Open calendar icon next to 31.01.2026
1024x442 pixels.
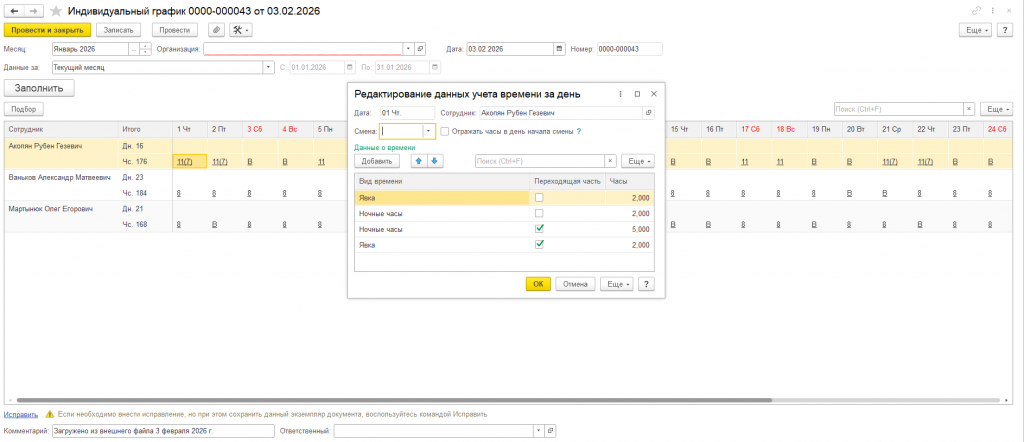coord(435,67)
